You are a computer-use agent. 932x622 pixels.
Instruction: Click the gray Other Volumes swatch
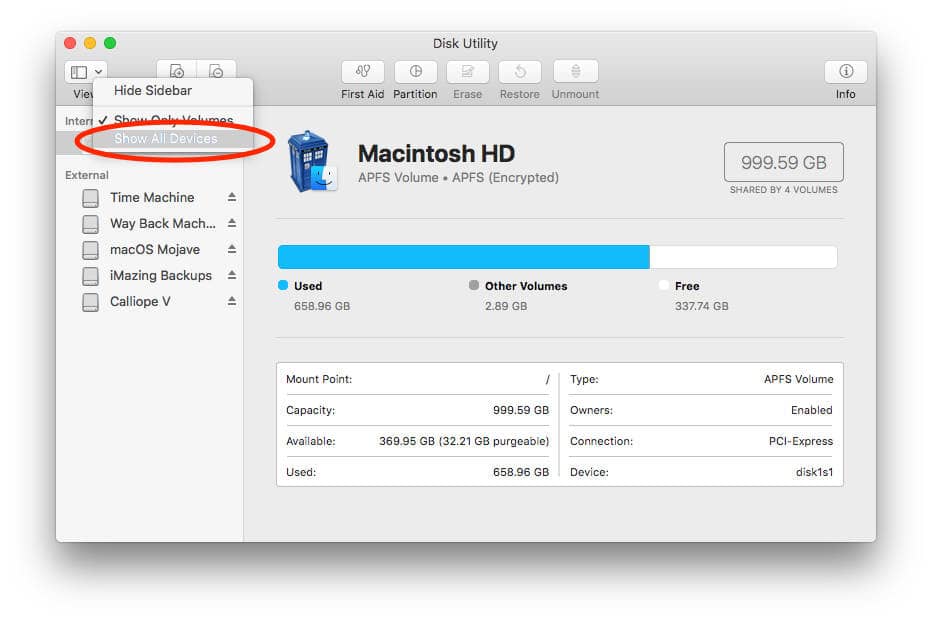pos(474,285)
